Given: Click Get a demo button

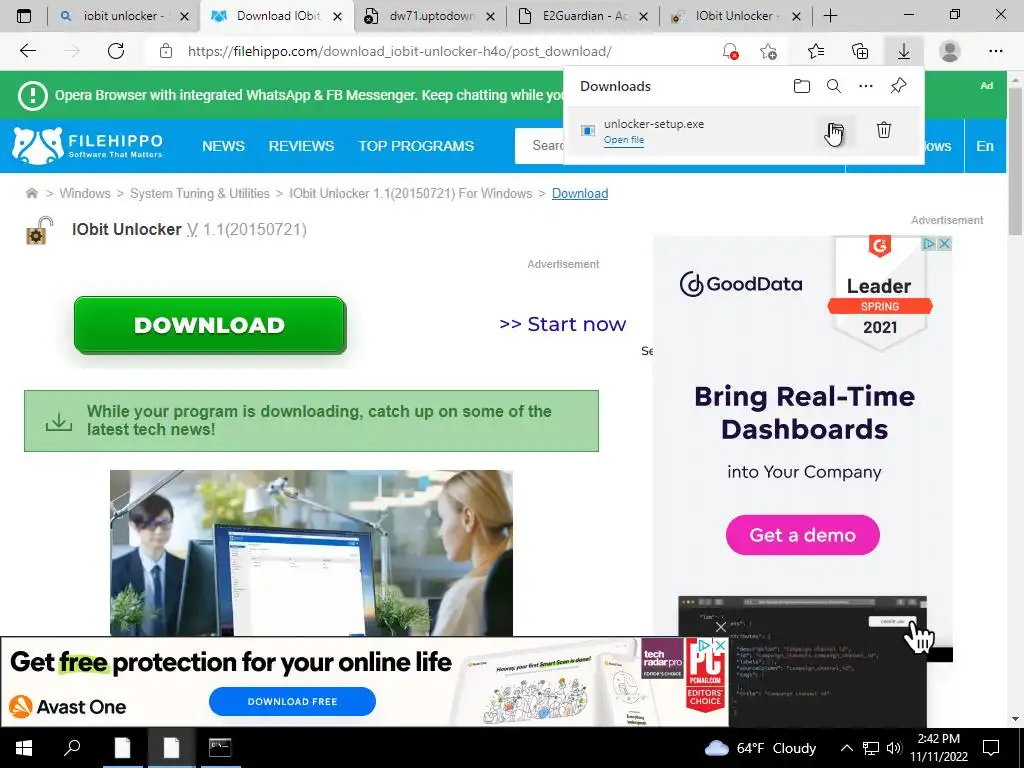Looking at the screenshot, I should tap(803, 535).
